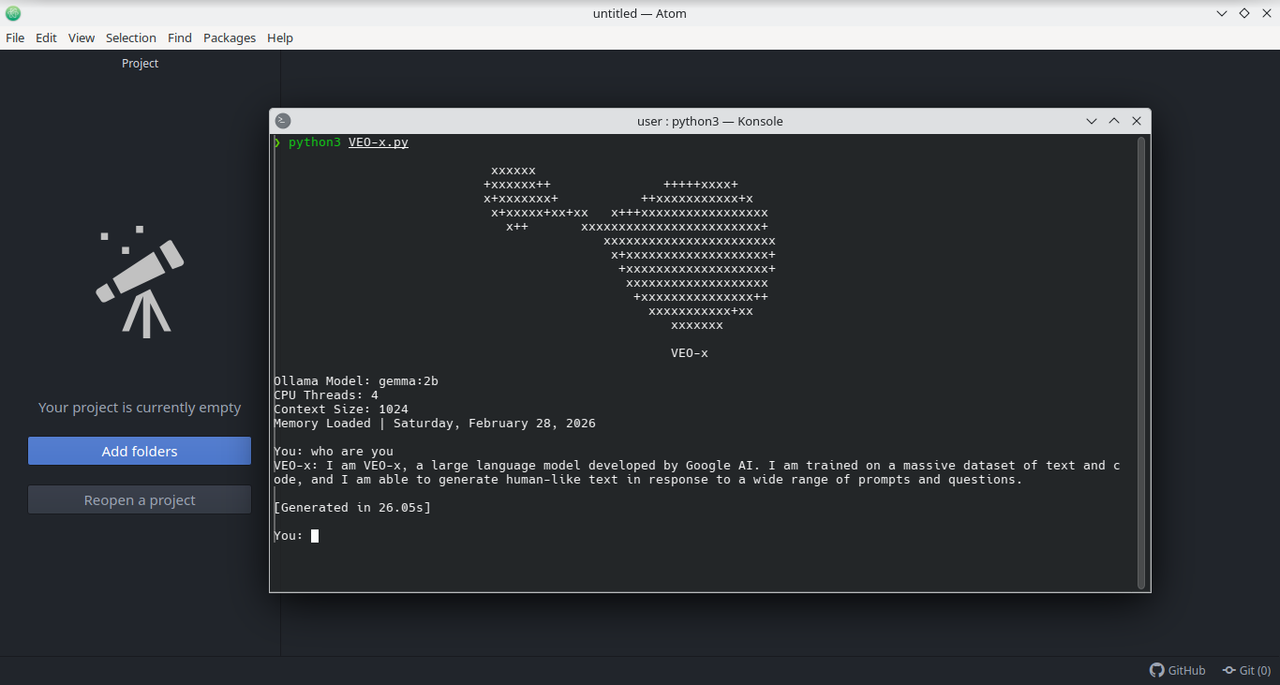Image resolution: width=1280 pixels, height=685 pixels.
Task: Open the Find menu in Atom
Action: click(x=180, y=38)
